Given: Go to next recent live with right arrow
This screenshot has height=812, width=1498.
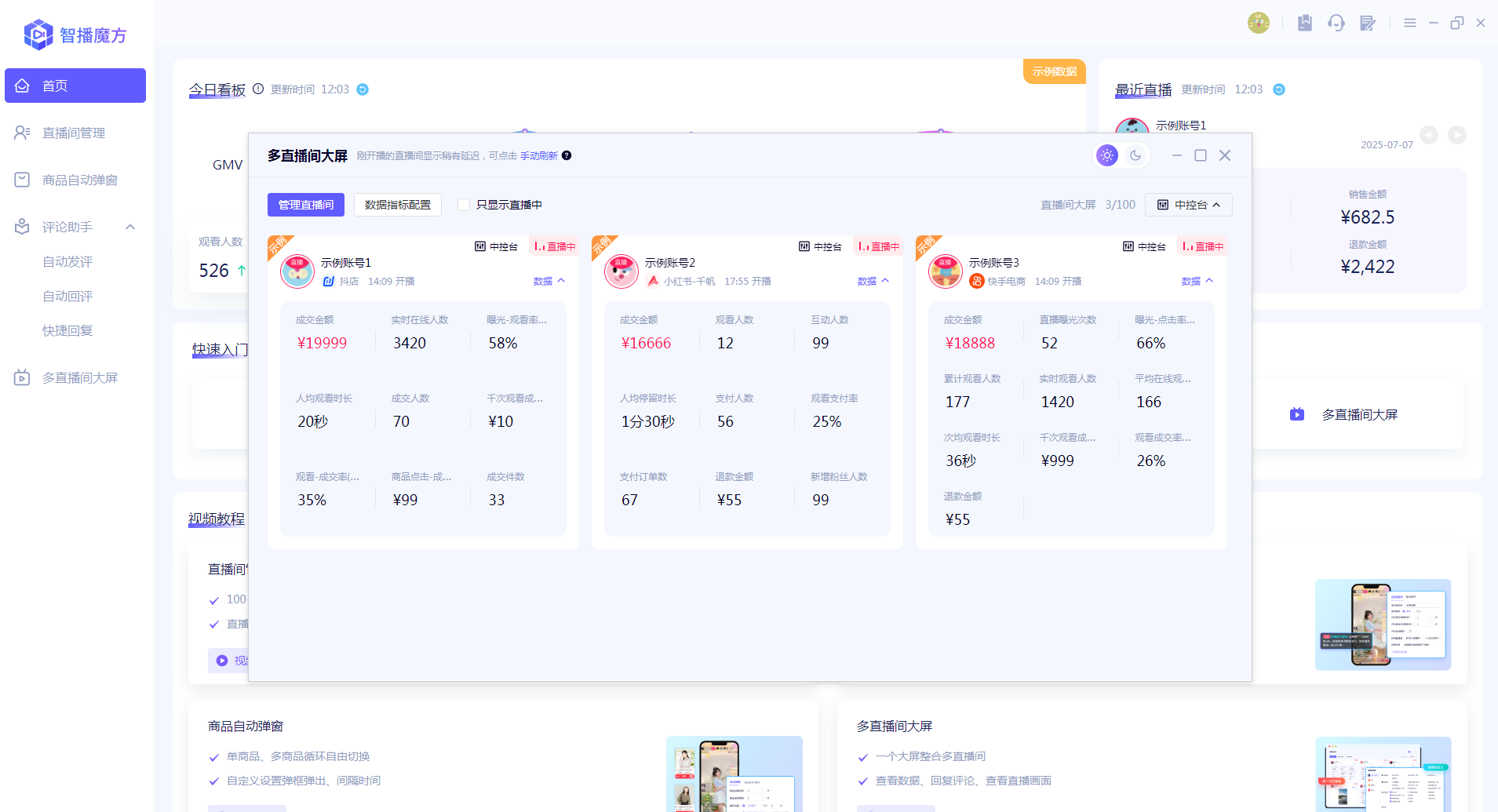Looking at the screenshot, I should tap(1457, 135).
